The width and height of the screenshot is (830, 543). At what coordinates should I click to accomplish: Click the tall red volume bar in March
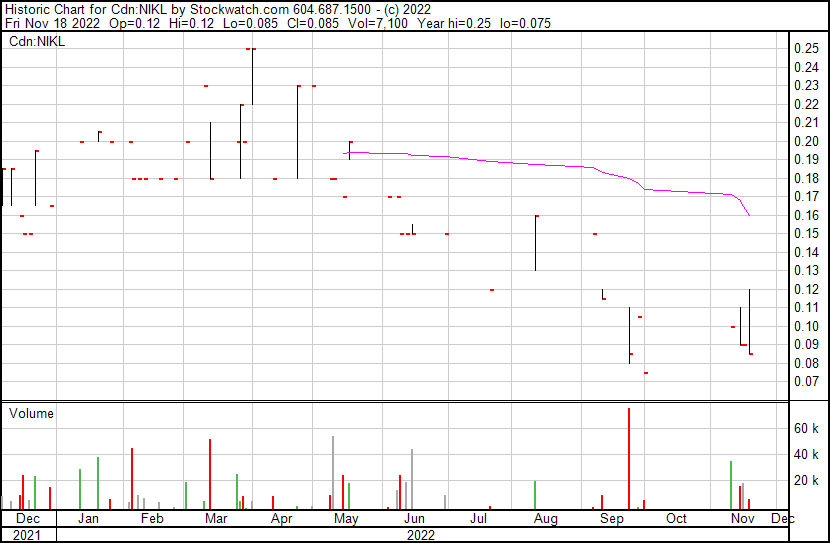(210, 474)
